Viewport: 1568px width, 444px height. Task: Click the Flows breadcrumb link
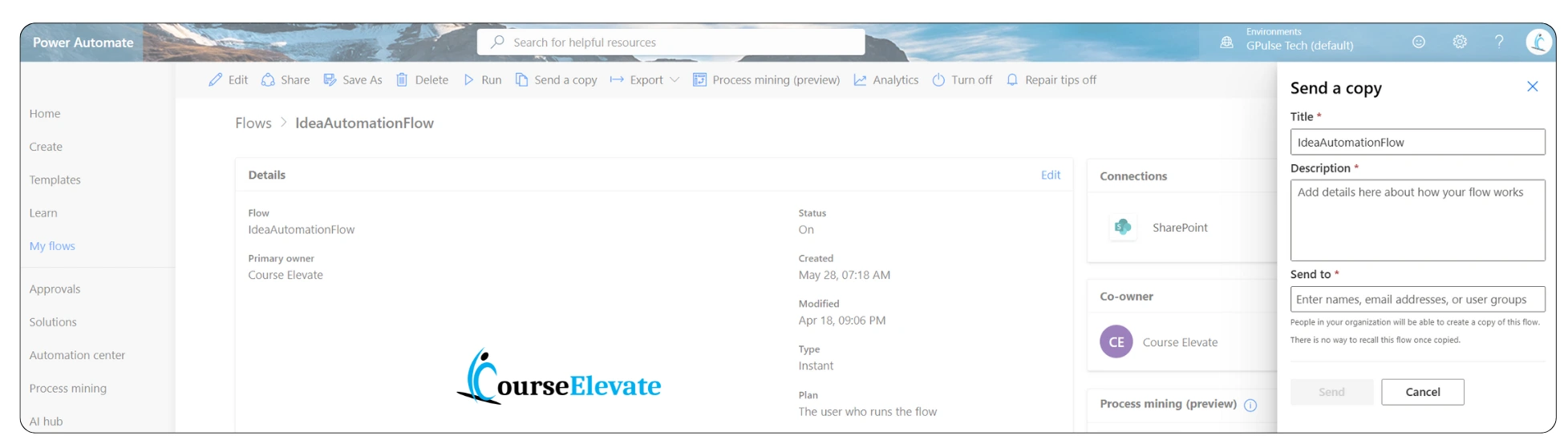pyautogui.click(x=253, y=123)
